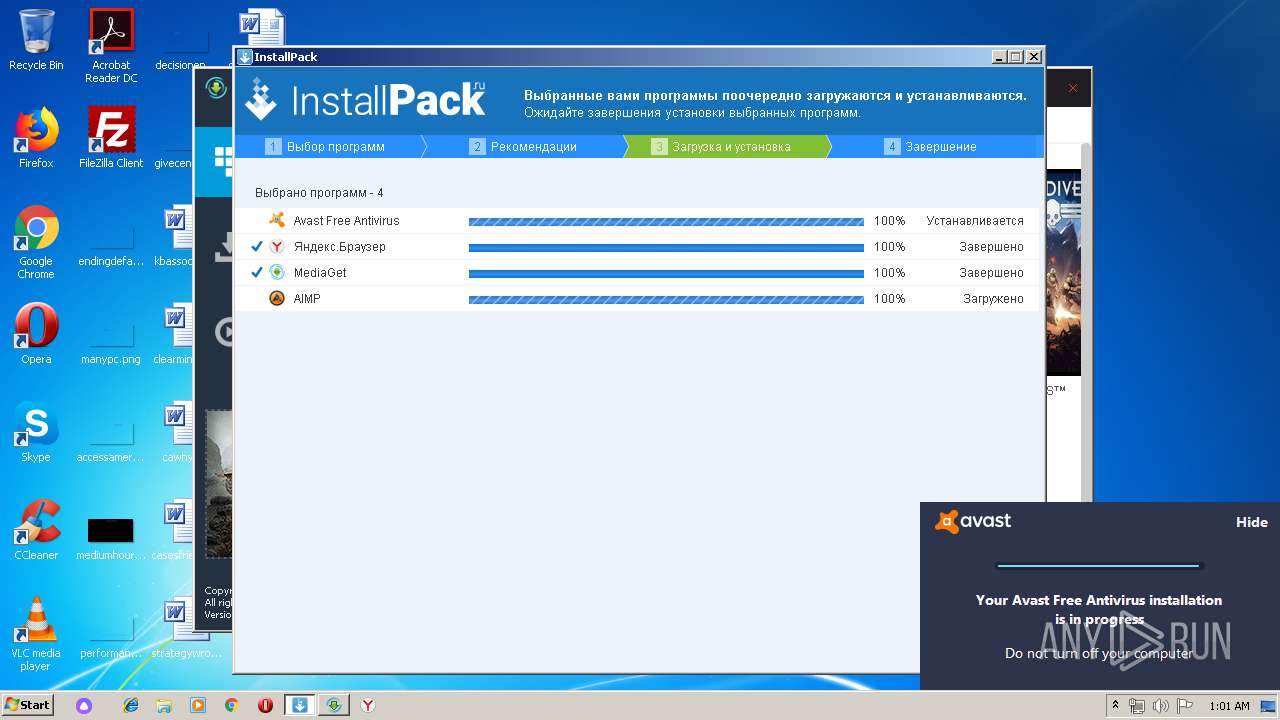Image resolution: width=1280 pixels, height=720 pixels.
Task: Select the Acrobat Reader DC desktop shortcut
Action: (x=111, y=46)
